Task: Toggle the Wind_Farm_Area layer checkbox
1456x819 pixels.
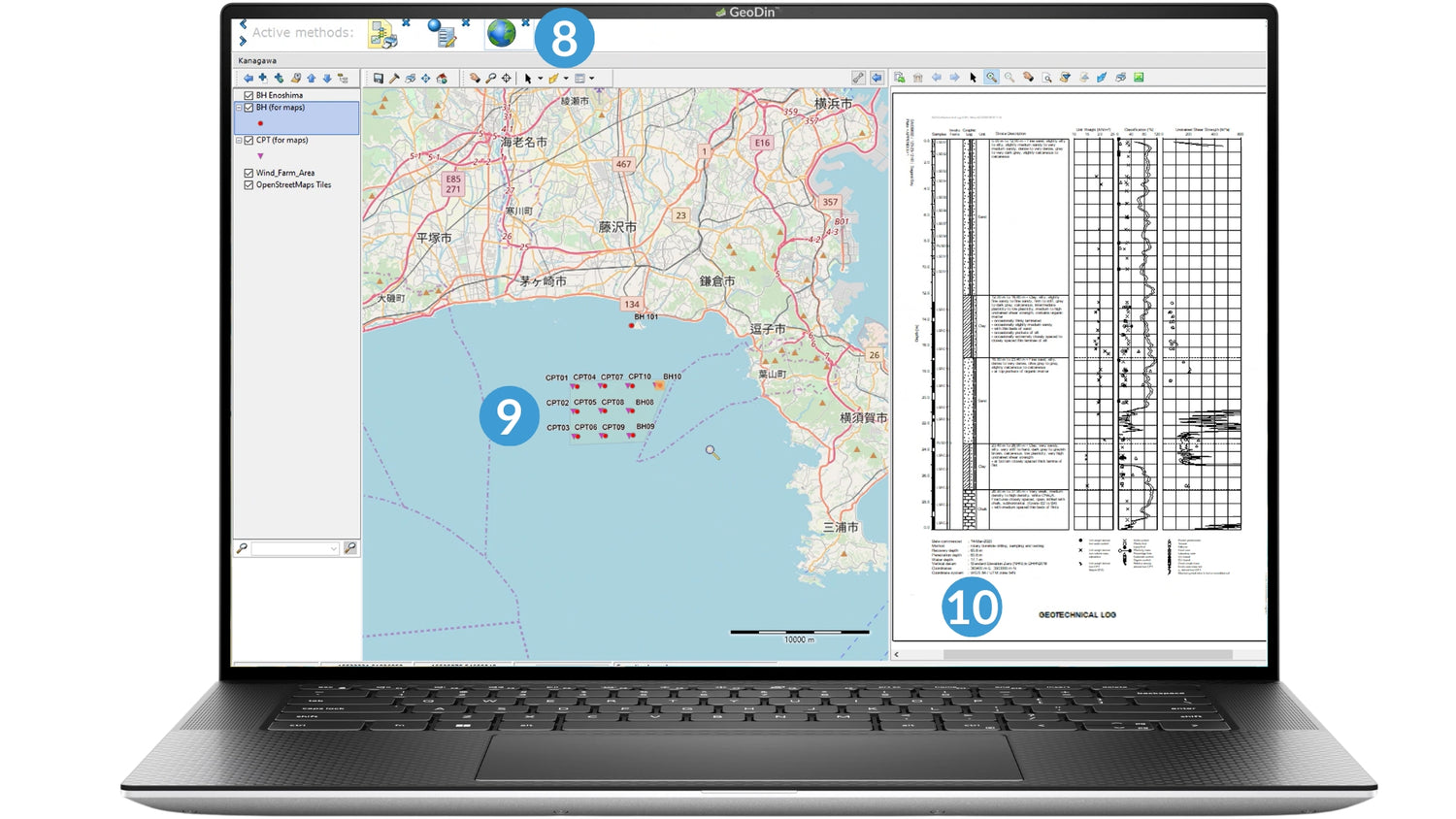Action: click(x=249, y=173)
